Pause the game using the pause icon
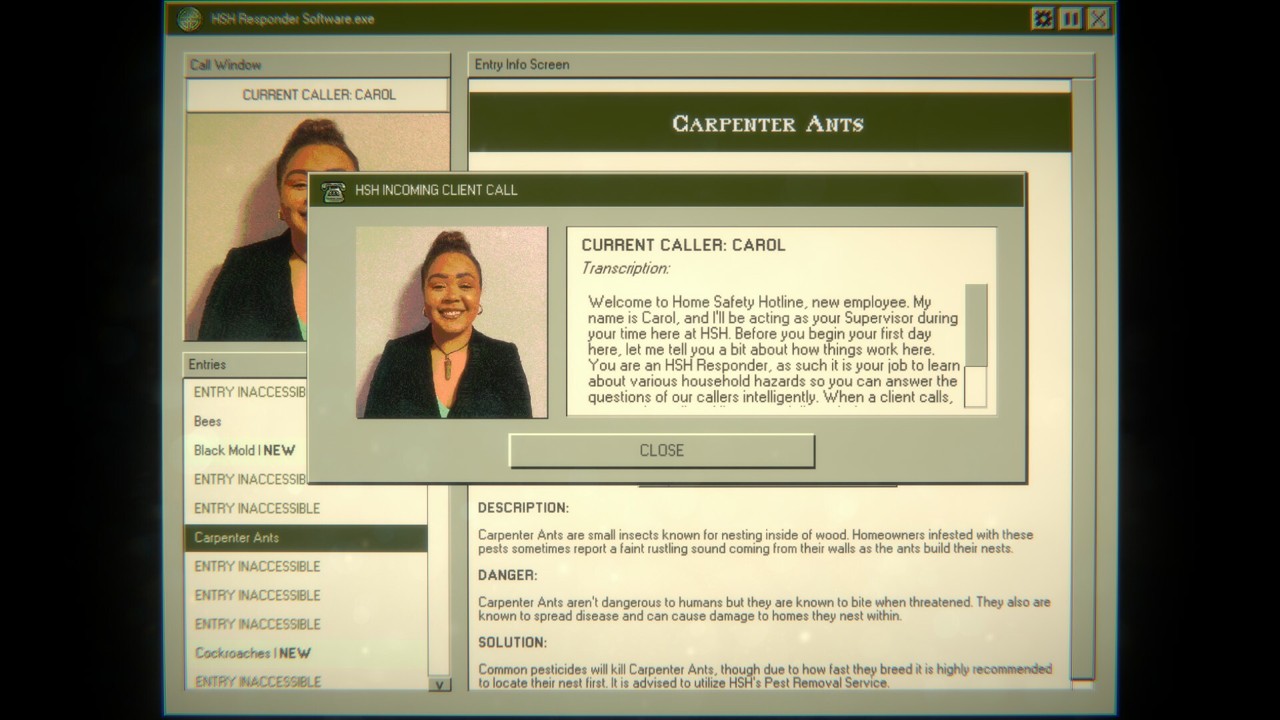Image resolution: width=1280 pixels, height=720 pixels. click(1069, 18)
